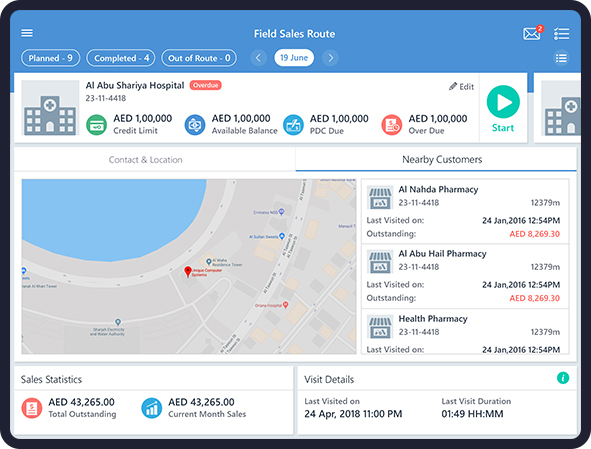Click the PDC Due cheque icon
The height and width of the screenshot is (449, 591).
tap(293, 125)
